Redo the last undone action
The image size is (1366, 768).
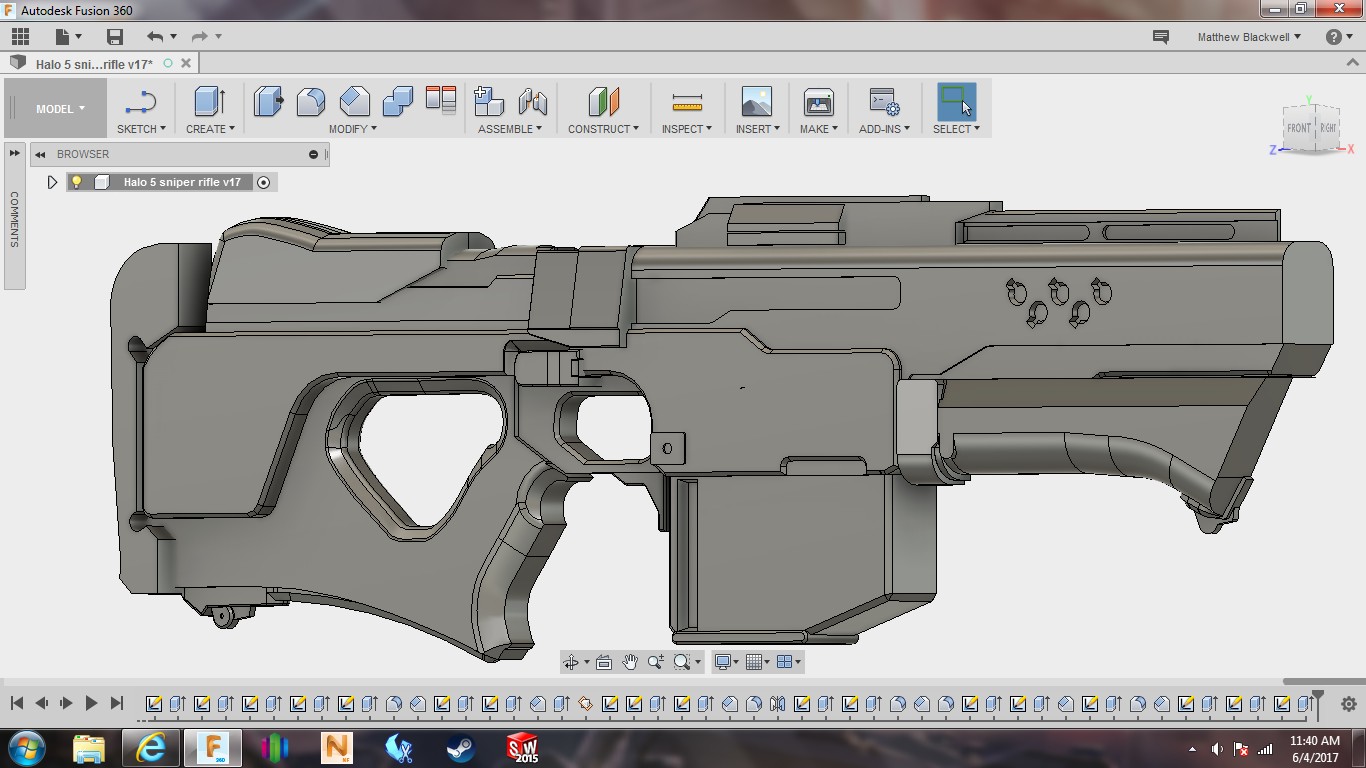pos(199,37)
